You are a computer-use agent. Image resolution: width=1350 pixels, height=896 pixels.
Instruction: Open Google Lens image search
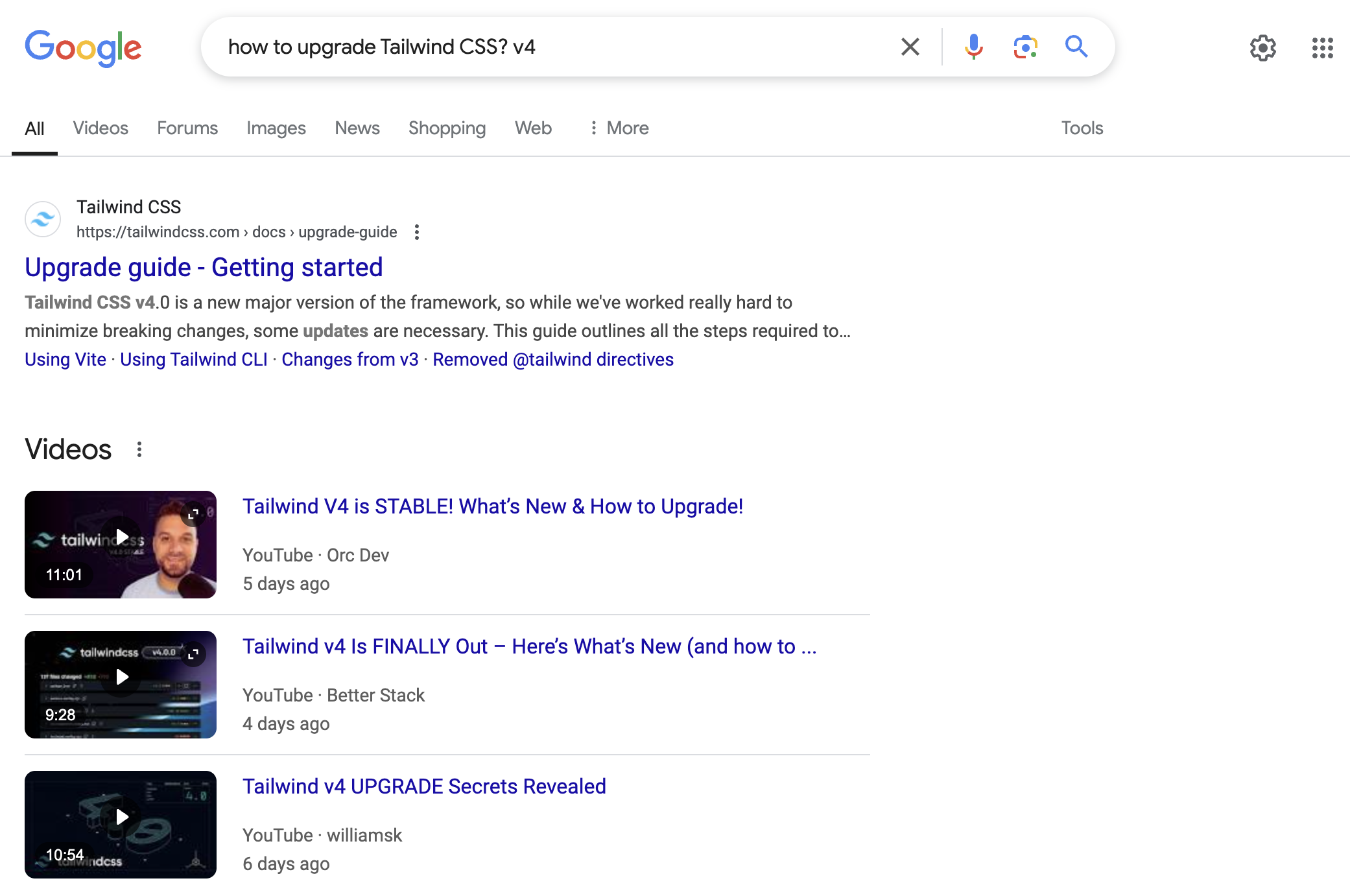(1025, 47)
